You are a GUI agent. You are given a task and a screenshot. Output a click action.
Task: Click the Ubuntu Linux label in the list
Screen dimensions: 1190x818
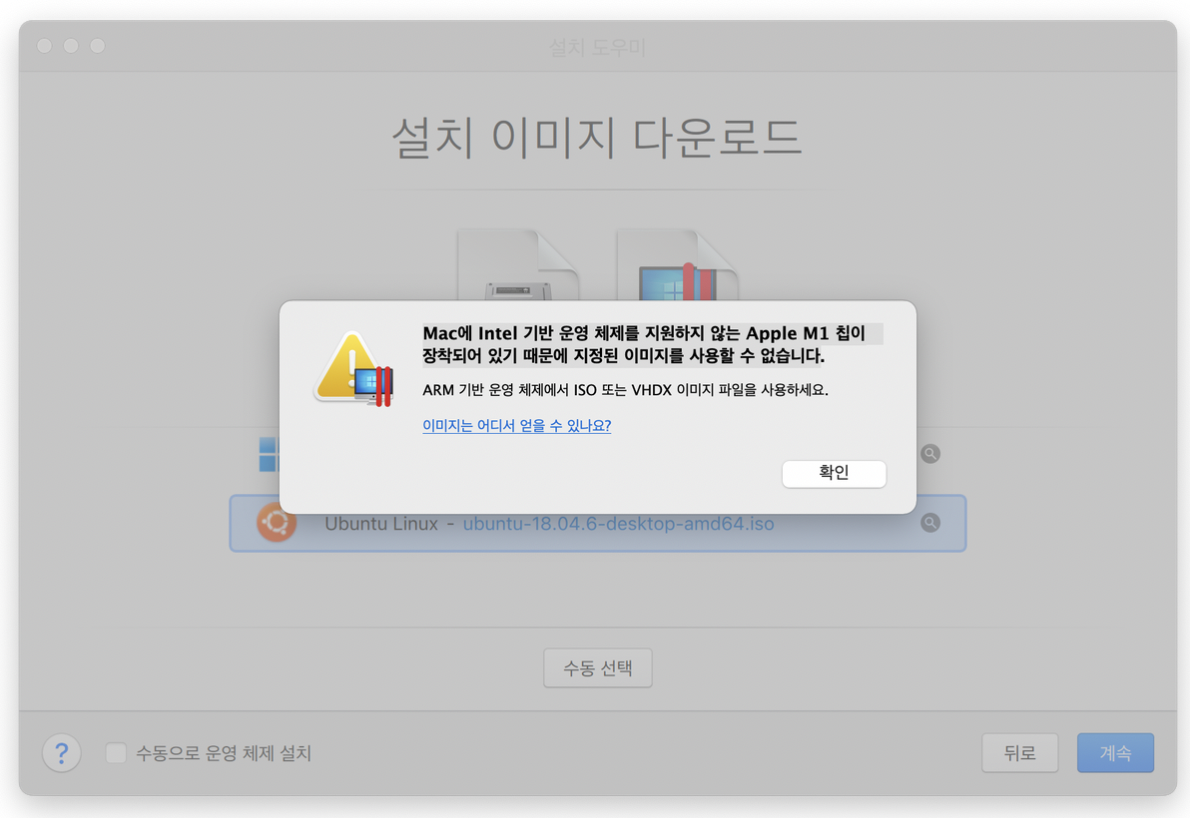[381, 524]
